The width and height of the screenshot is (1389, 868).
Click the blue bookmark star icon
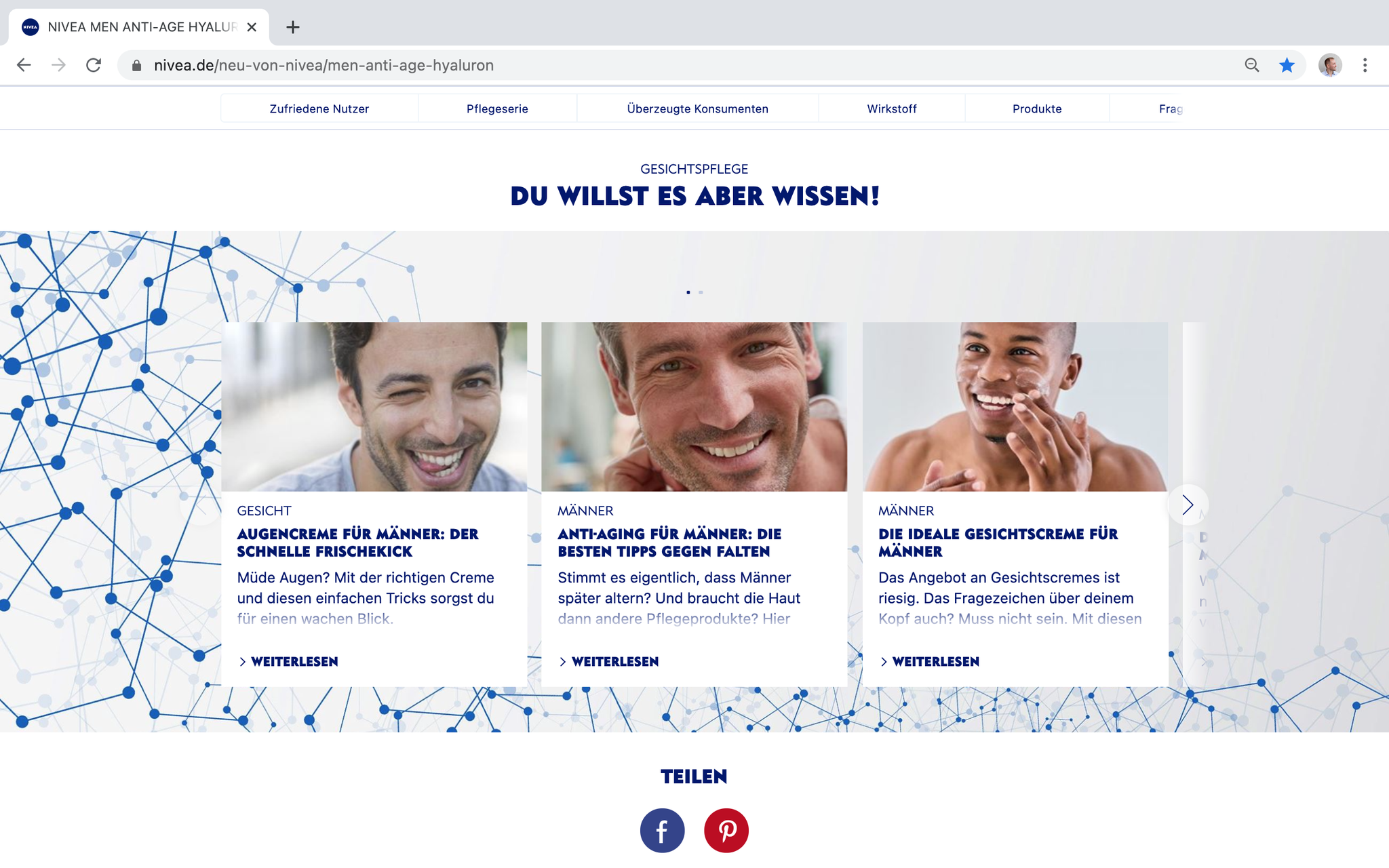click(1287, 65)
